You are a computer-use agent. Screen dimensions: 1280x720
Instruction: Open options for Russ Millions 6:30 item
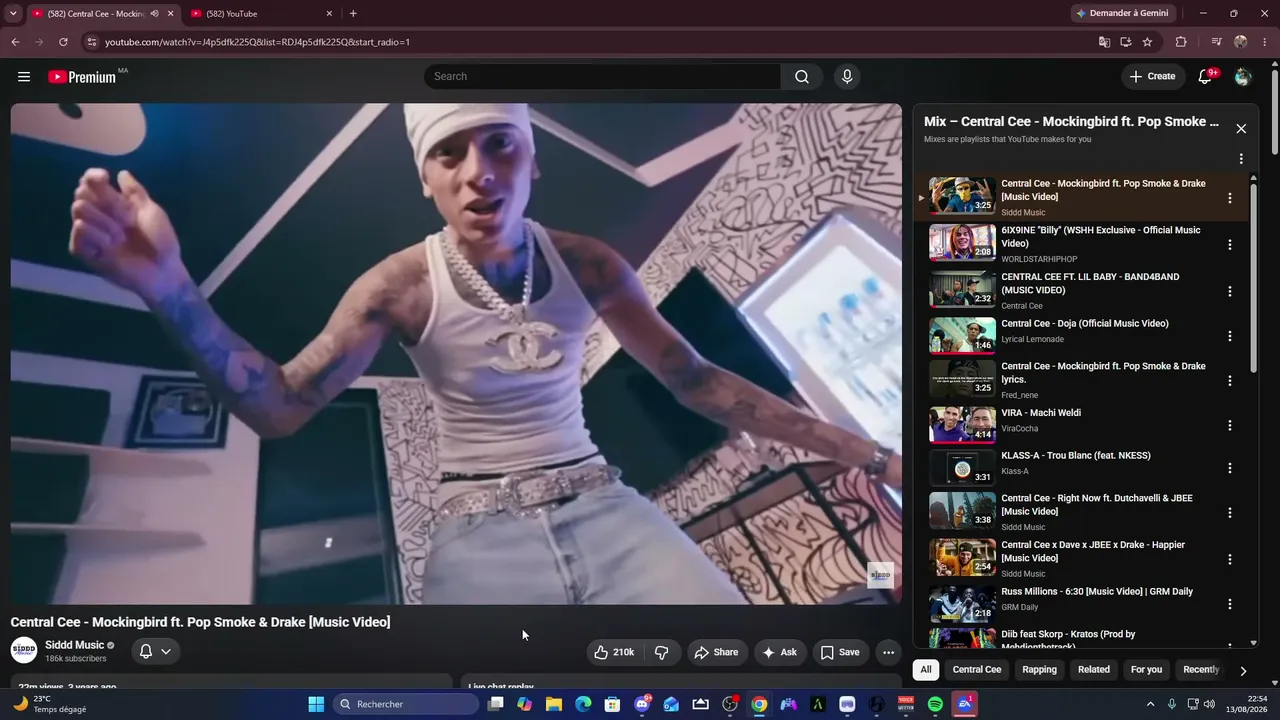(1230, 604)
